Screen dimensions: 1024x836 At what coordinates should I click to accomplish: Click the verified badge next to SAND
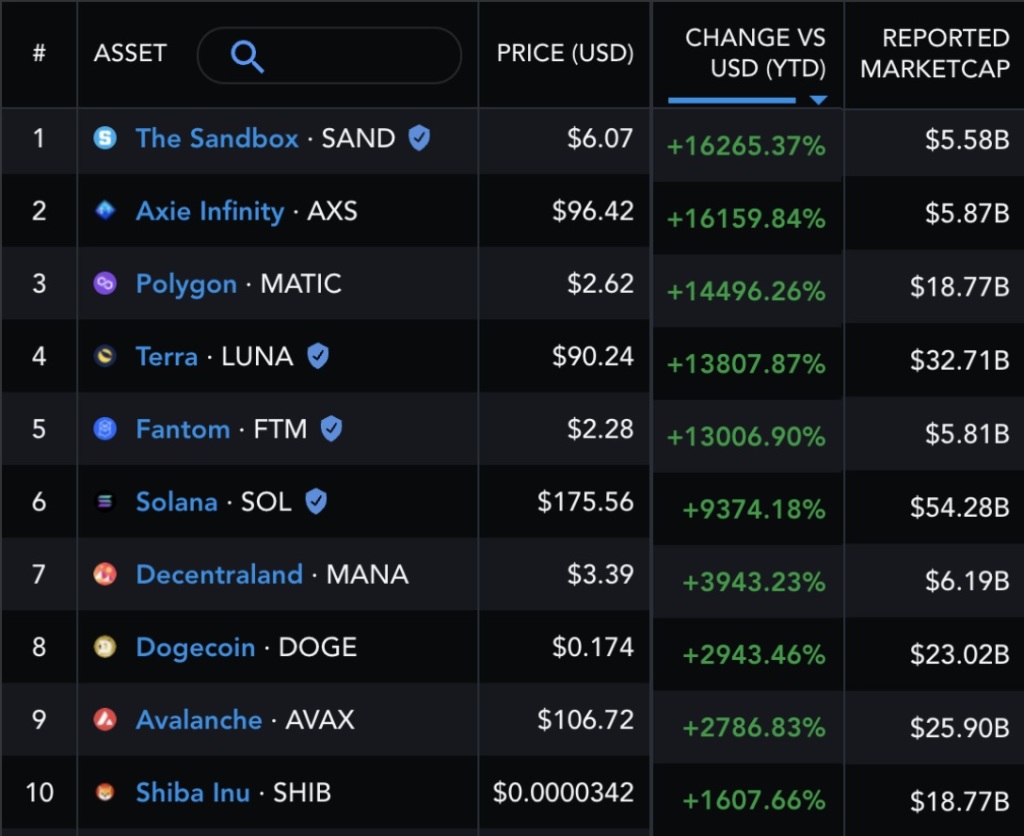[419, 139]
